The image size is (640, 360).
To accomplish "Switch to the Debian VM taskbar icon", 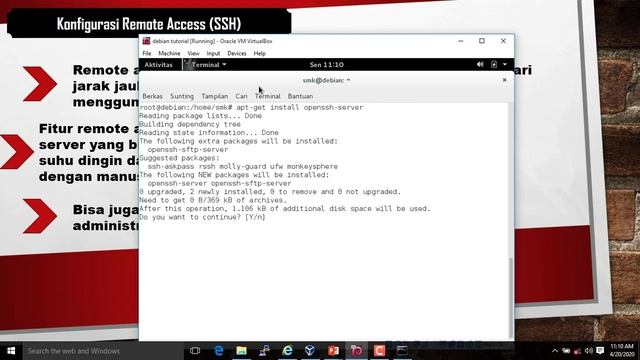I will [356, 351].
